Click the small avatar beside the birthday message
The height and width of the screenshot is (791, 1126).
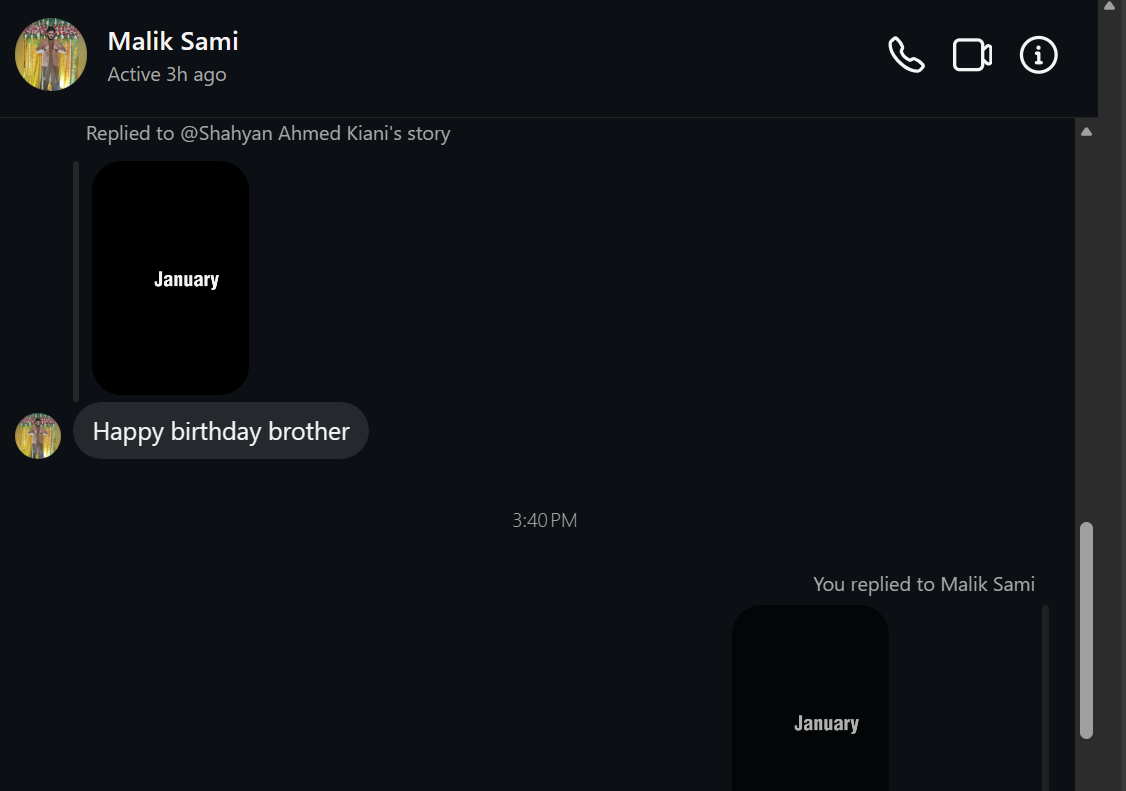point(38,436)
